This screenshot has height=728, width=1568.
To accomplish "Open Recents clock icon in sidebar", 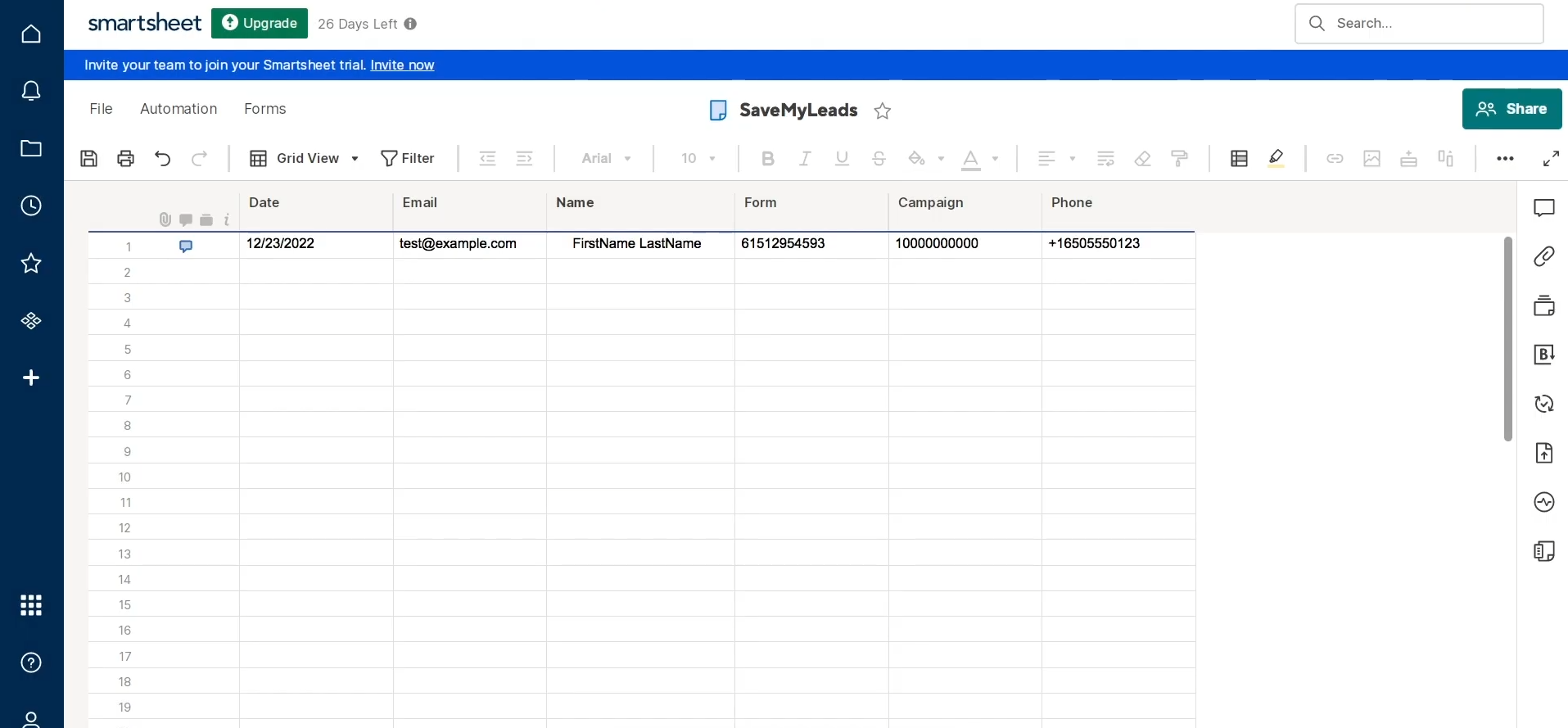I will click(x=31, y=206).
